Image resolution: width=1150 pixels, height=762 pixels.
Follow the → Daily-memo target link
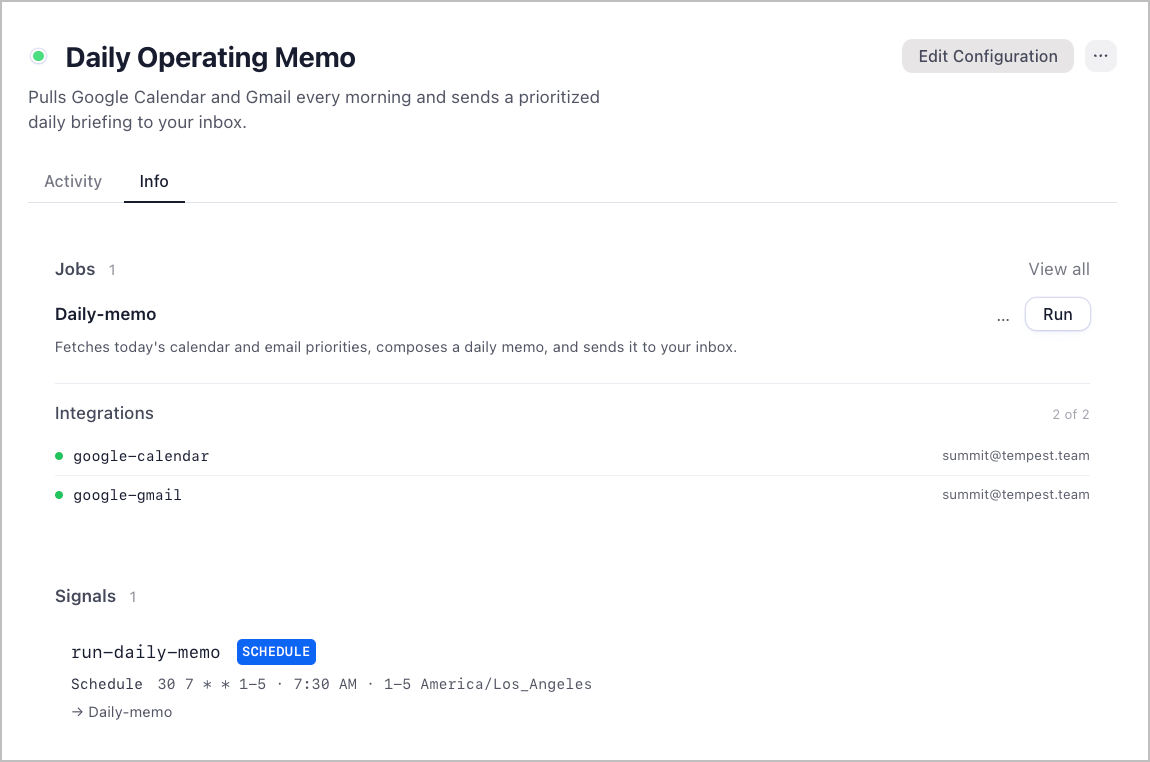coord(122,712)
